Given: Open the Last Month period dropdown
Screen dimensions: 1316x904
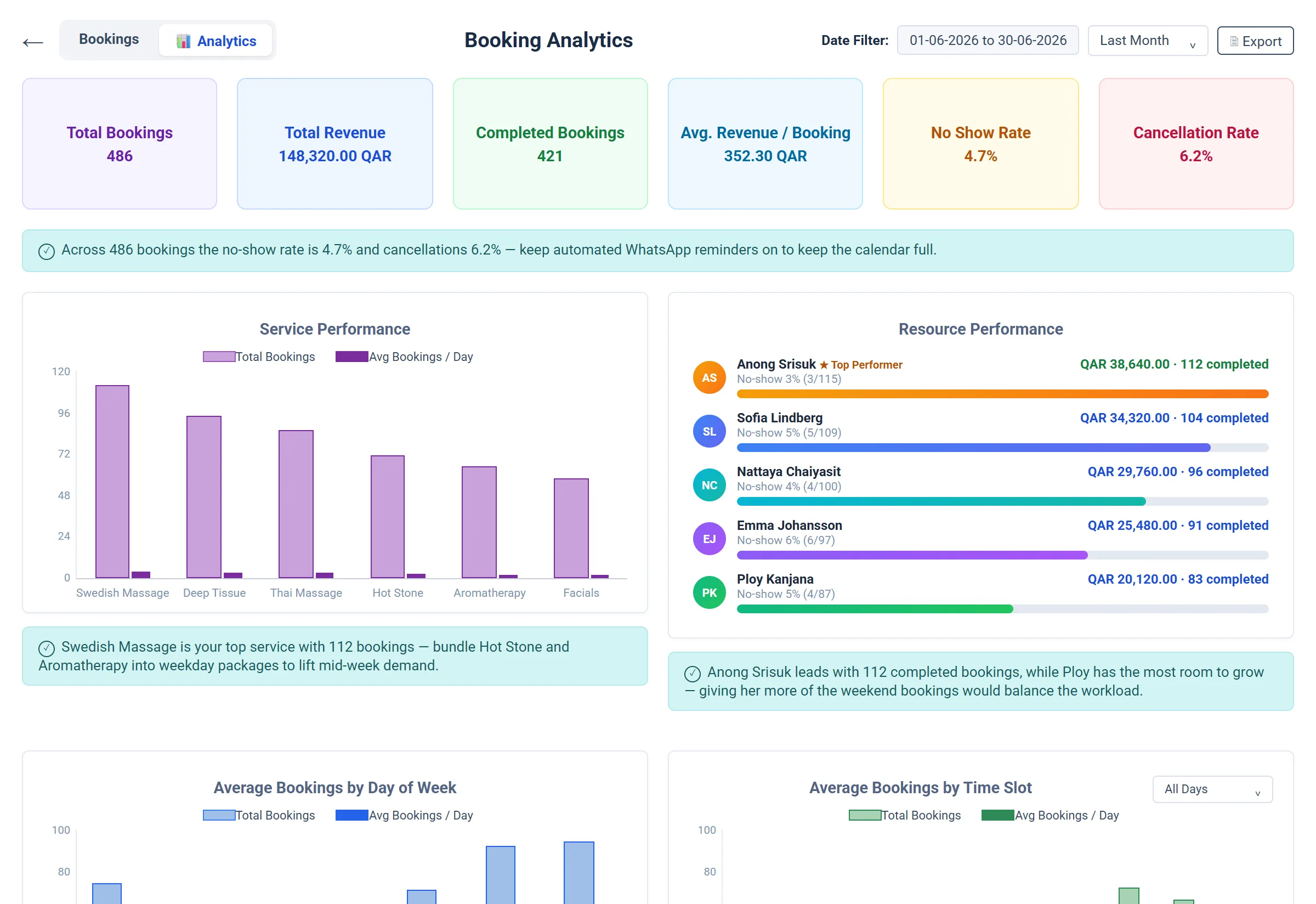Looking at the screenshot, I should tap(1148, 41).
